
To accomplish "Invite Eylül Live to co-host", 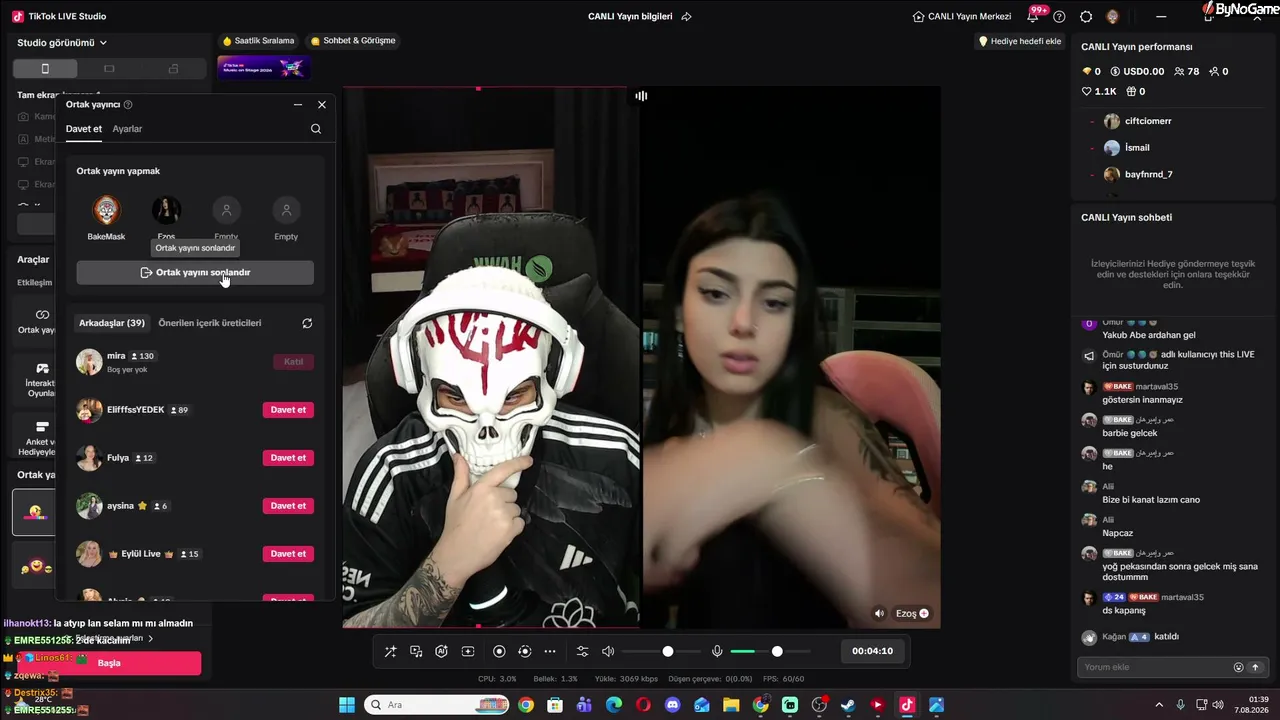I will [x=288, y=554].
